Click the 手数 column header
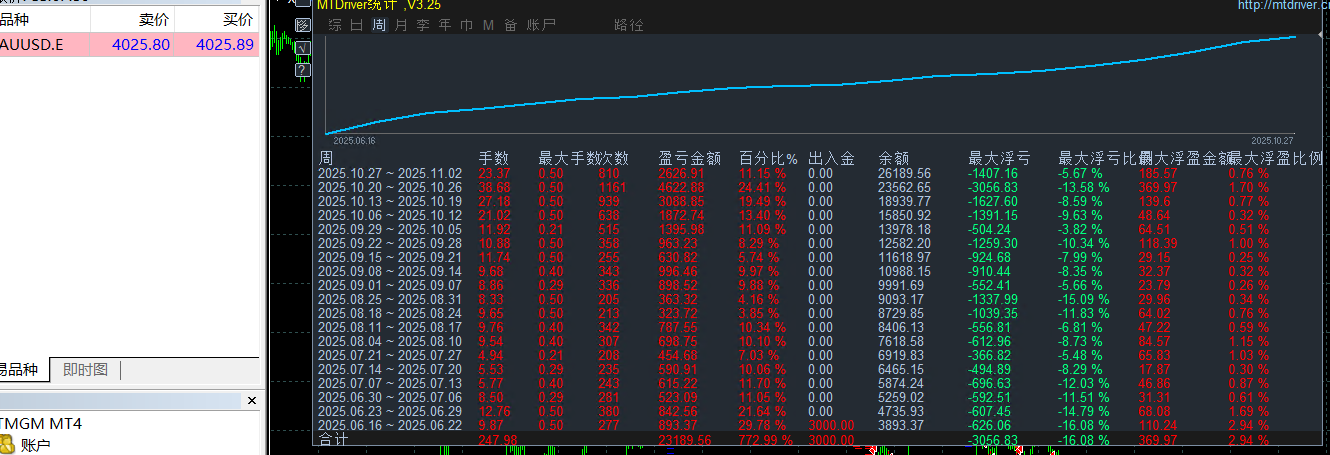1330x455 pixels. (494, 158)
